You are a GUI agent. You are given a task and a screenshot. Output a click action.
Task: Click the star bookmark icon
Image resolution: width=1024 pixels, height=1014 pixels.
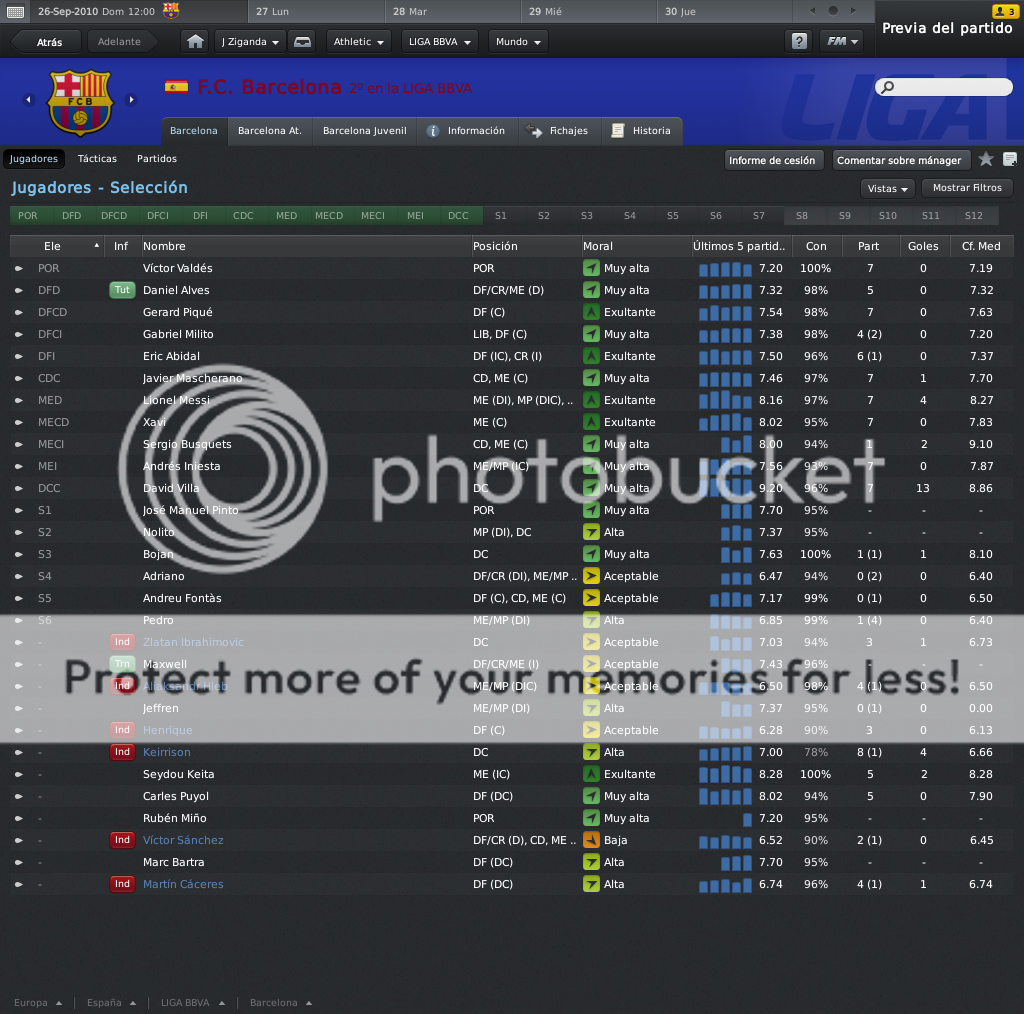click(985, 159)
